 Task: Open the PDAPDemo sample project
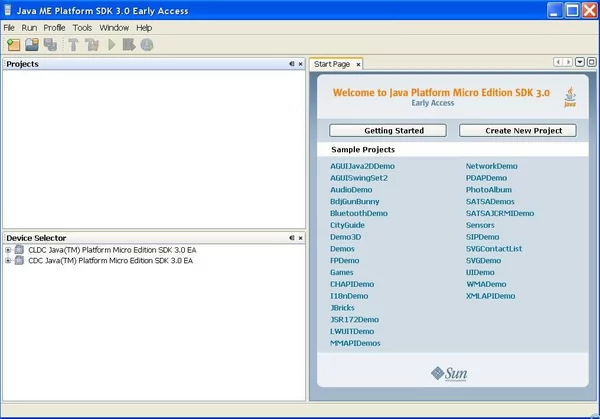coord(486,178)
